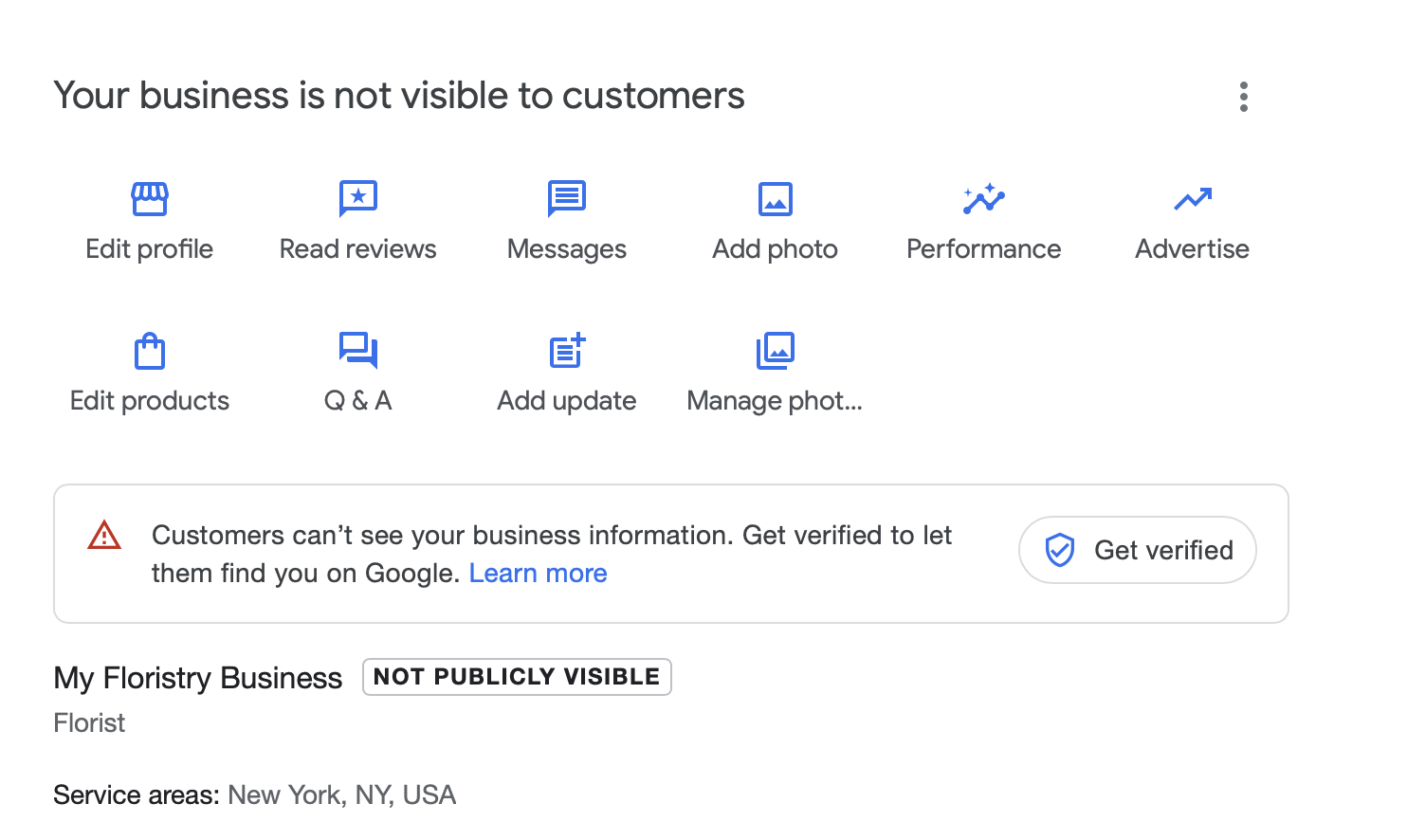This screenshot has width=1407, height=840.
Task: Select the New York, NY service area
Action: pyautogui.click(x=341, y=794)
